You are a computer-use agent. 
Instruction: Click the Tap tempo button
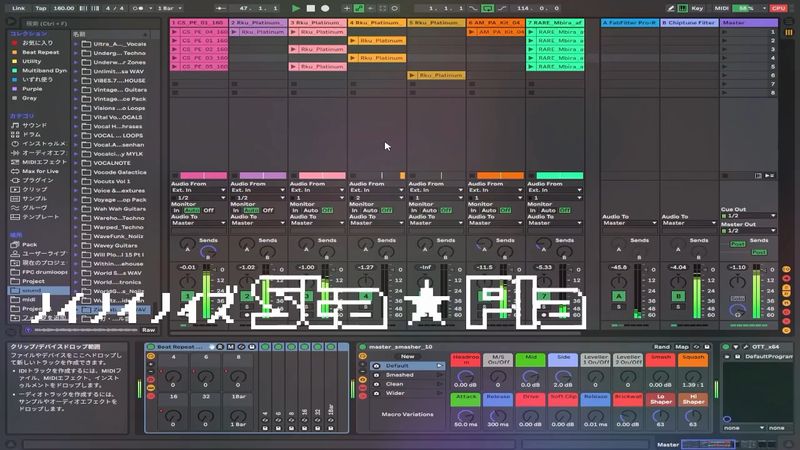pos(41,8)
